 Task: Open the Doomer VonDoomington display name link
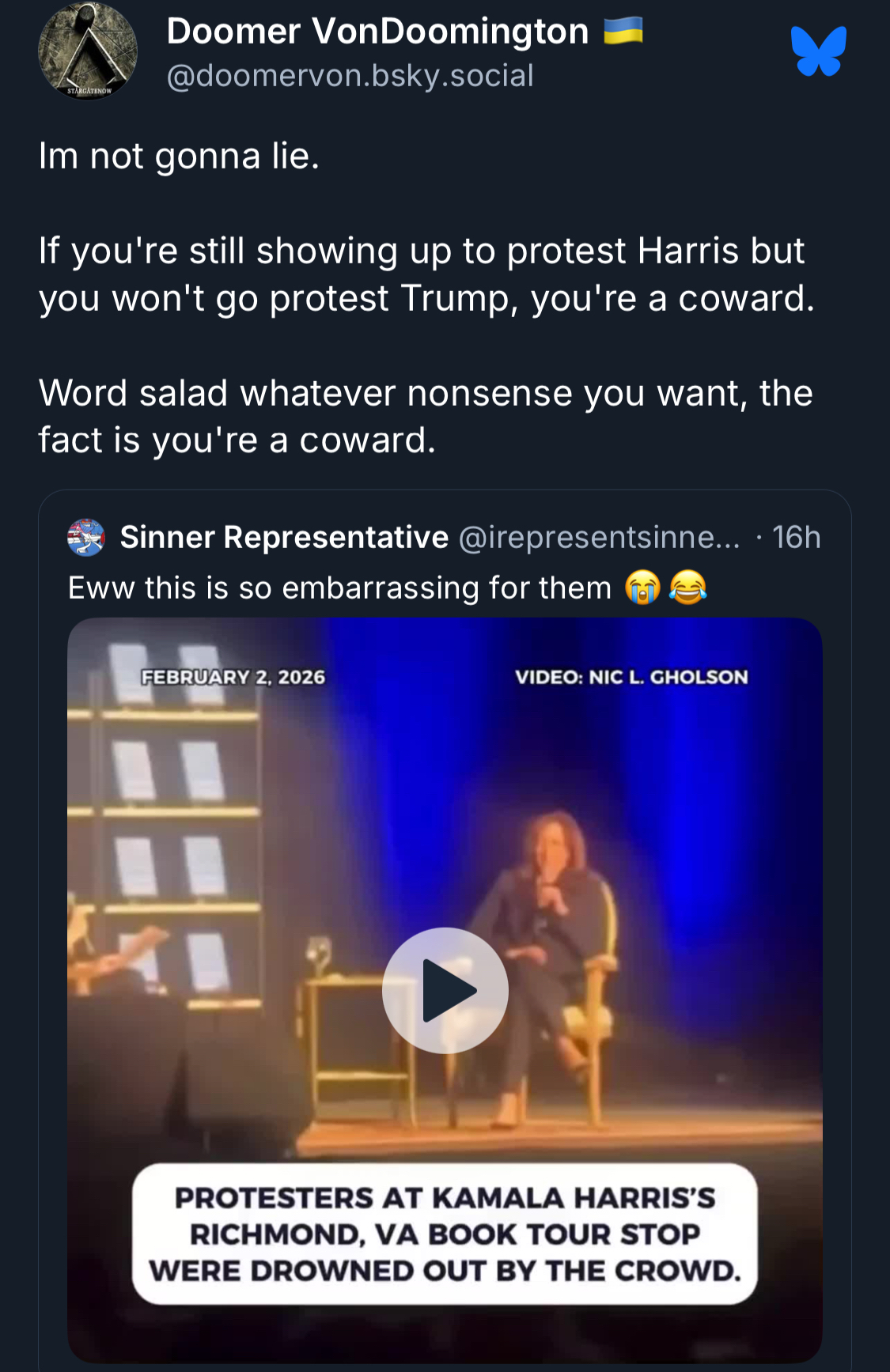click(377, 32)
